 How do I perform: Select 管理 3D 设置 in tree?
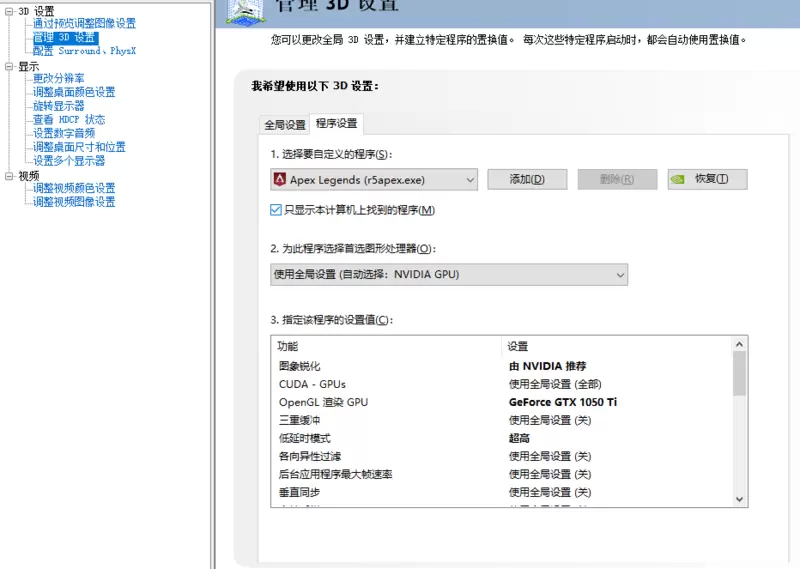click(x=65, y=37)
